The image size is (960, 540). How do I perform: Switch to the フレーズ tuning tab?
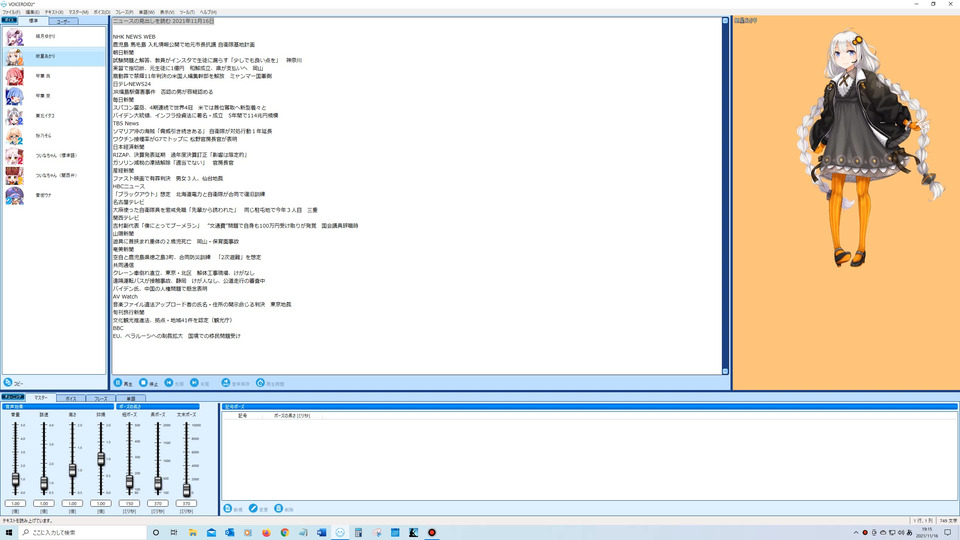(x=100, y=399)
